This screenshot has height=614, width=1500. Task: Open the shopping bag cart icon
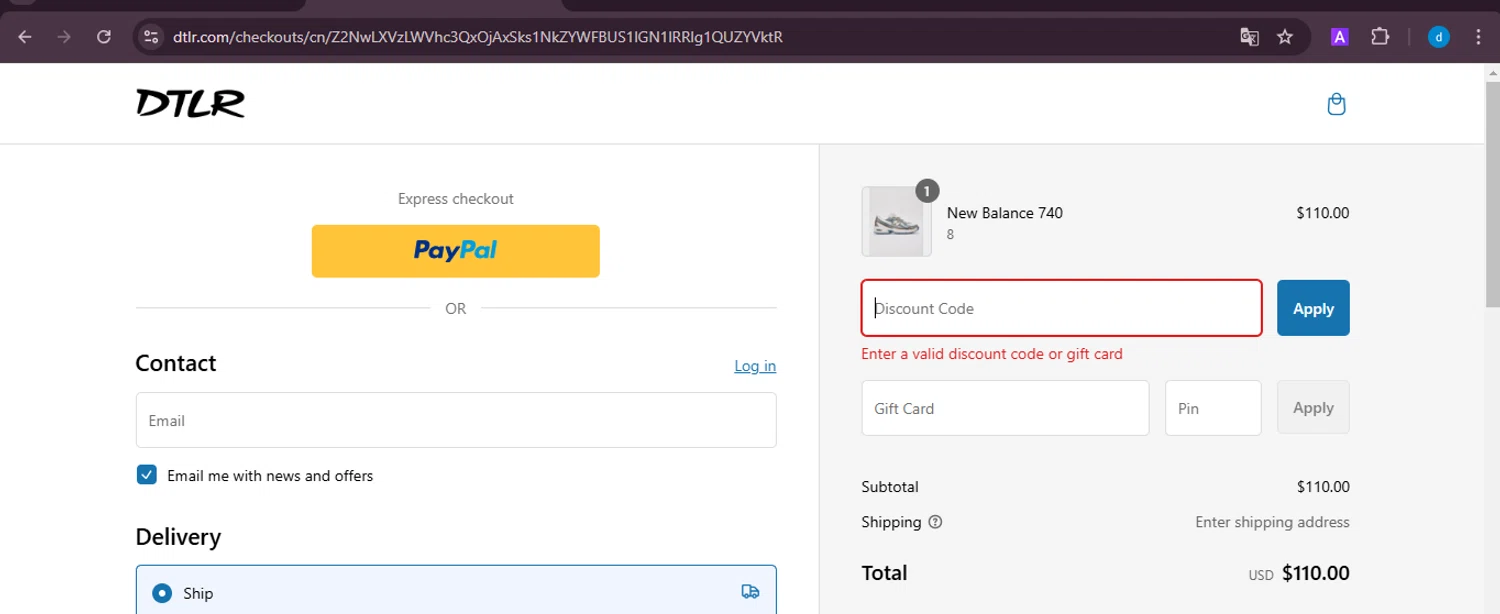1336,104
